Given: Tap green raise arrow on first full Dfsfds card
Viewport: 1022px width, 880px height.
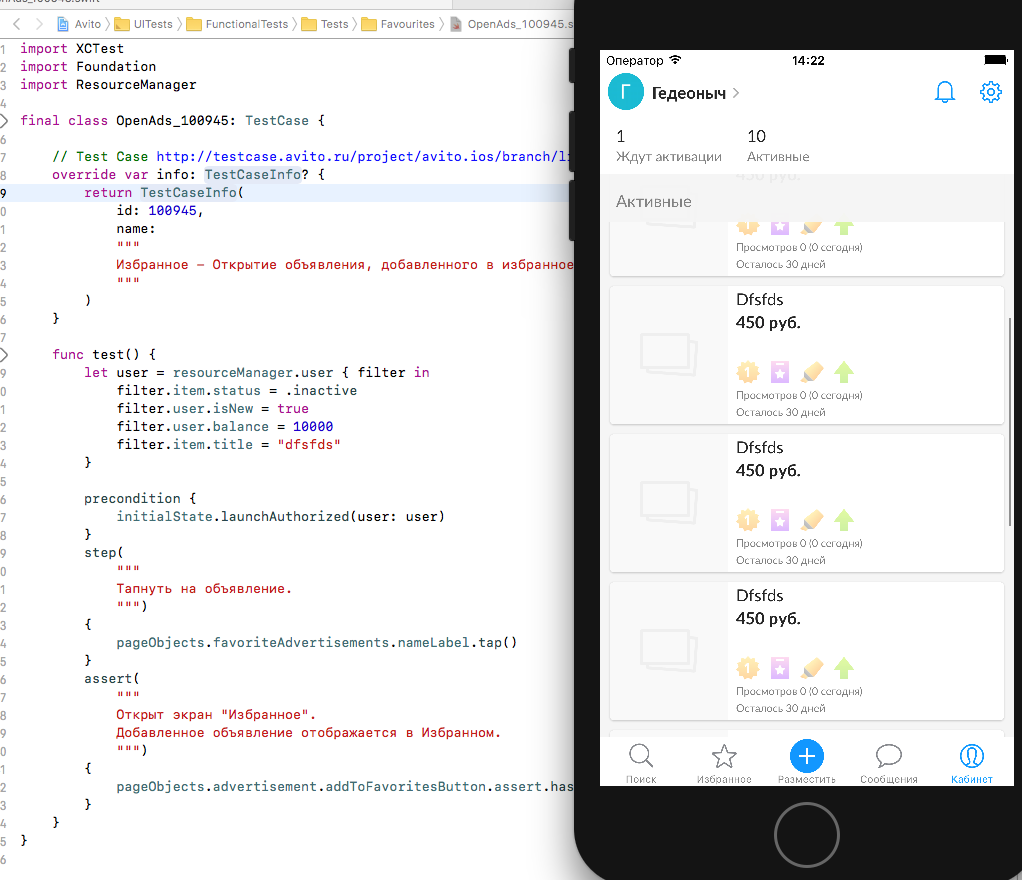Looking at the screenshot, I should pyautogui.click(x=843, y=372).
